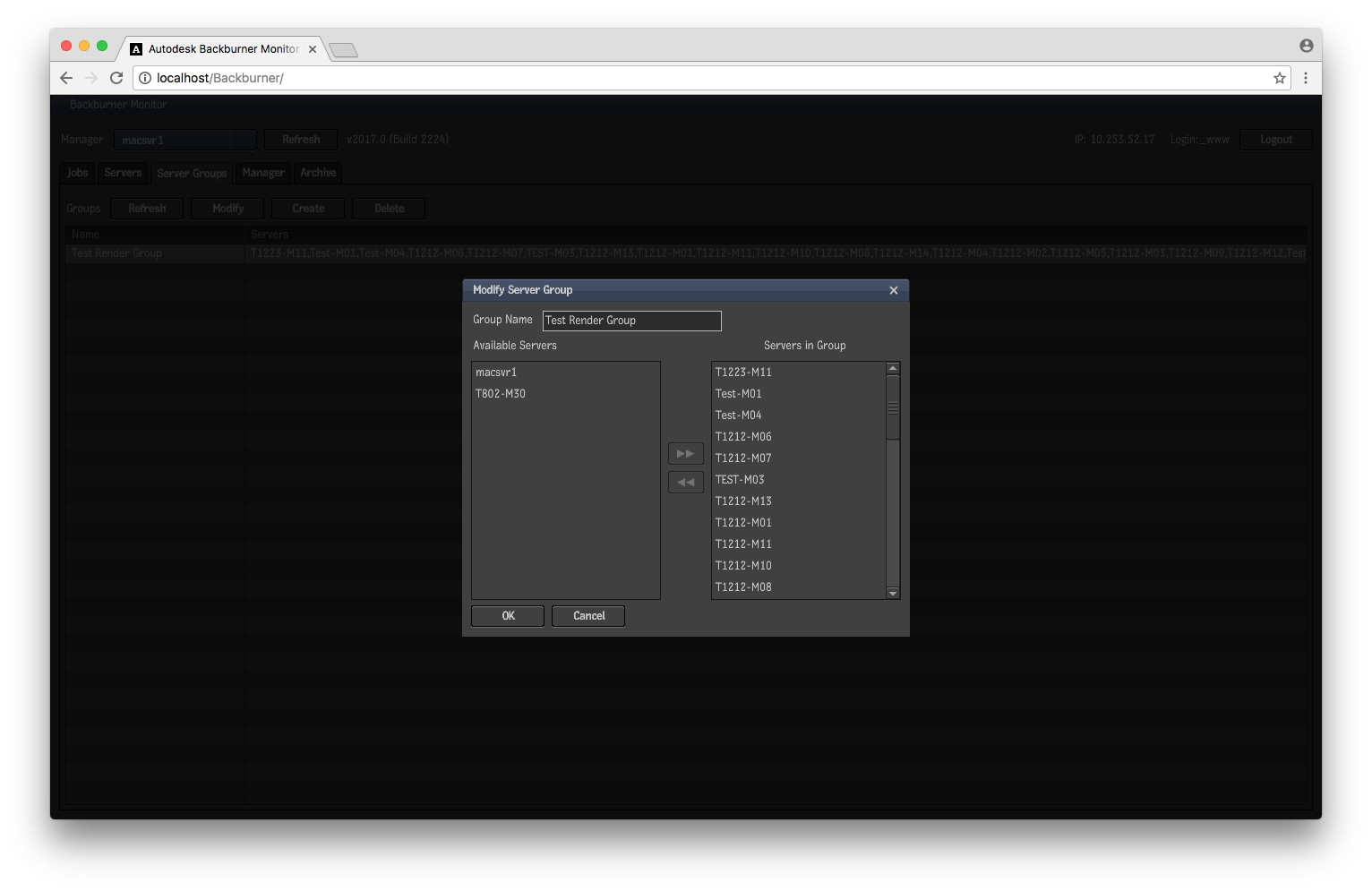Screen dimensions: 1372x891
Task: Select T1212-M07 in Servers in Group
Action: click(x=799, y=458)
